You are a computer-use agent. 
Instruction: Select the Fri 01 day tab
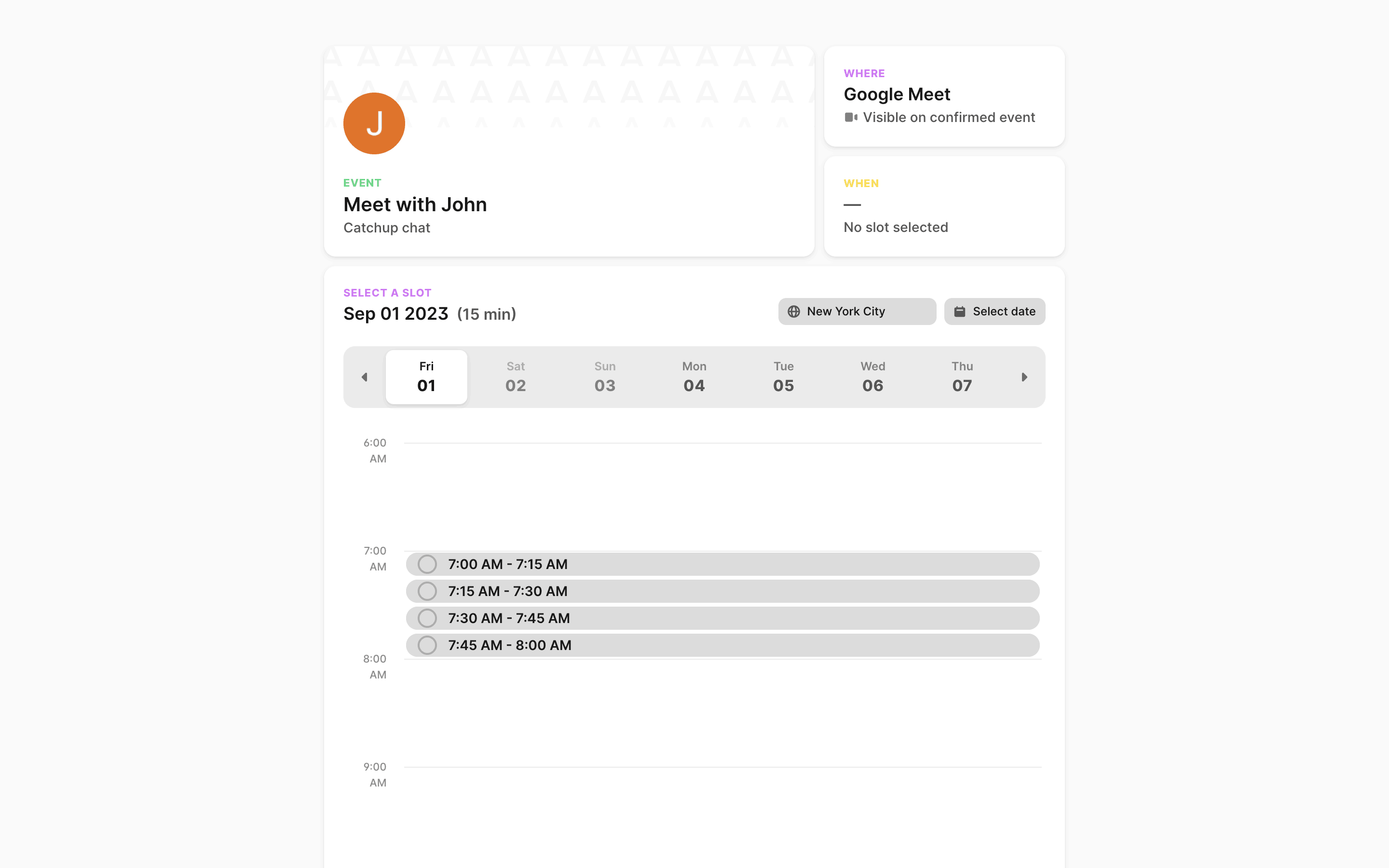(426, 377)
